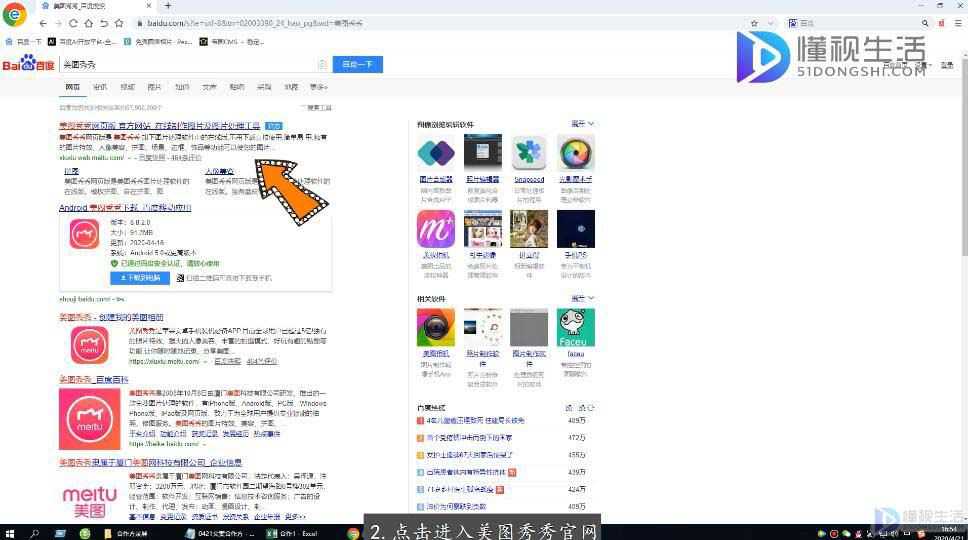Click the dark screenshot app thumbnail in sidebar

tap(483, 153)
